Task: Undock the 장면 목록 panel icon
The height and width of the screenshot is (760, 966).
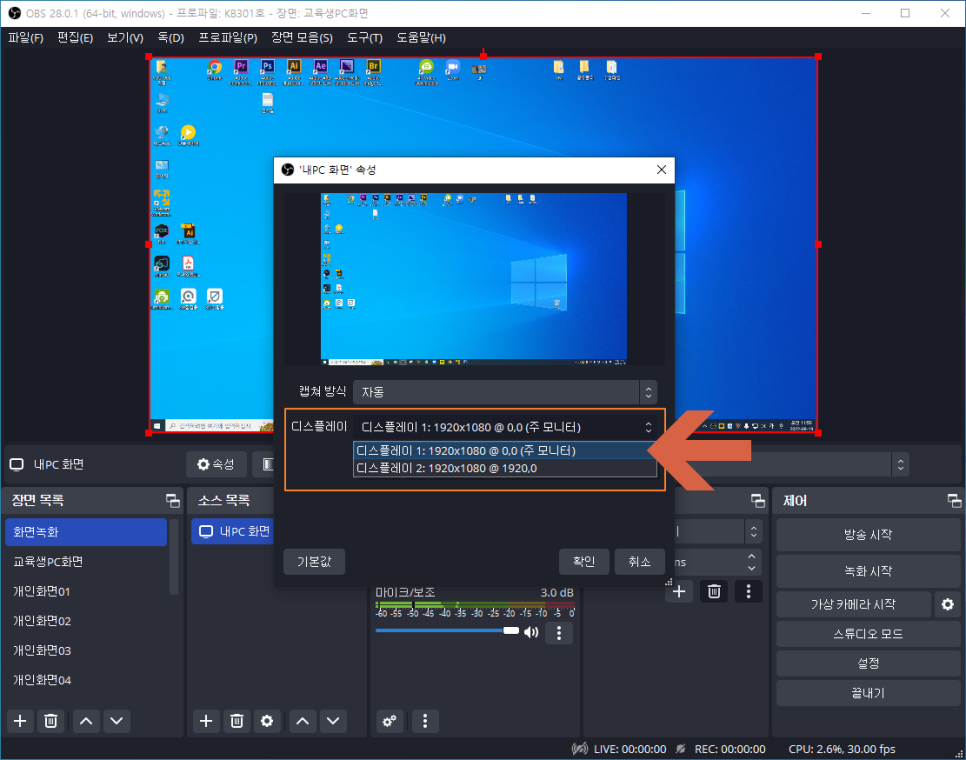Action: 173,501
